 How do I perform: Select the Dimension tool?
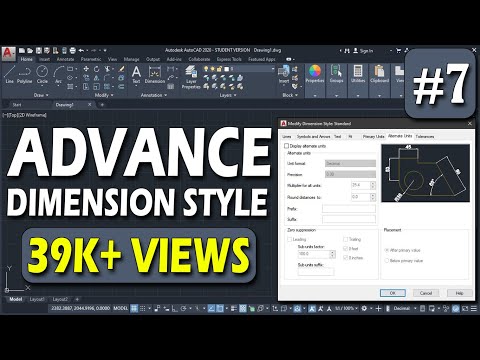pyautogui.click(x=155, y=75)
